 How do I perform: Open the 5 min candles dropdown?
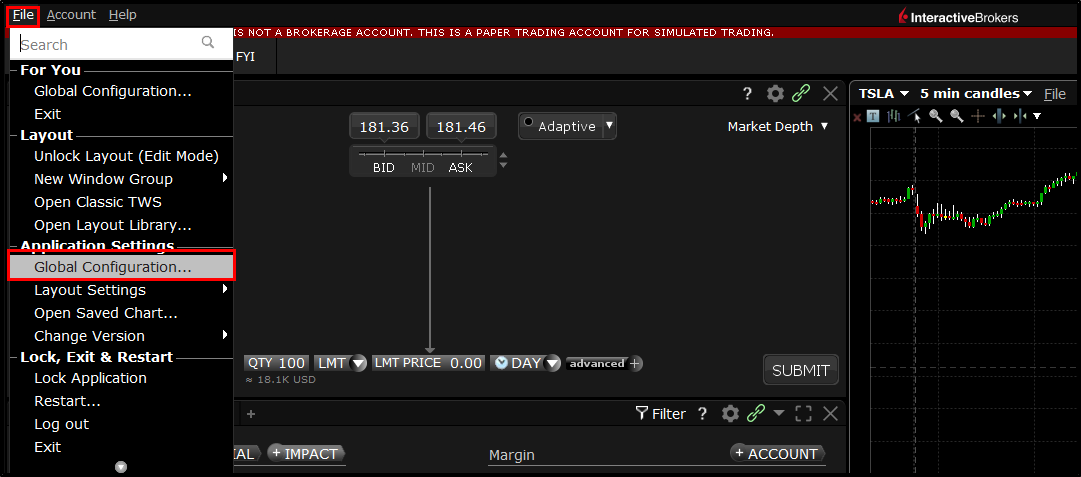976,94
